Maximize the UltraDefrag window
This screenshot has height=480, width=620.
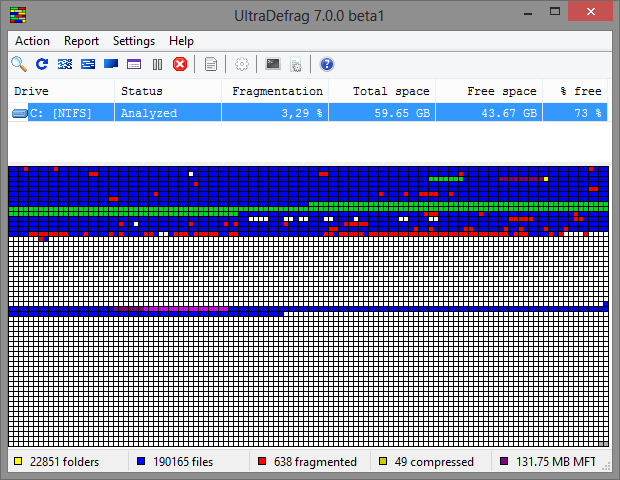555,11
